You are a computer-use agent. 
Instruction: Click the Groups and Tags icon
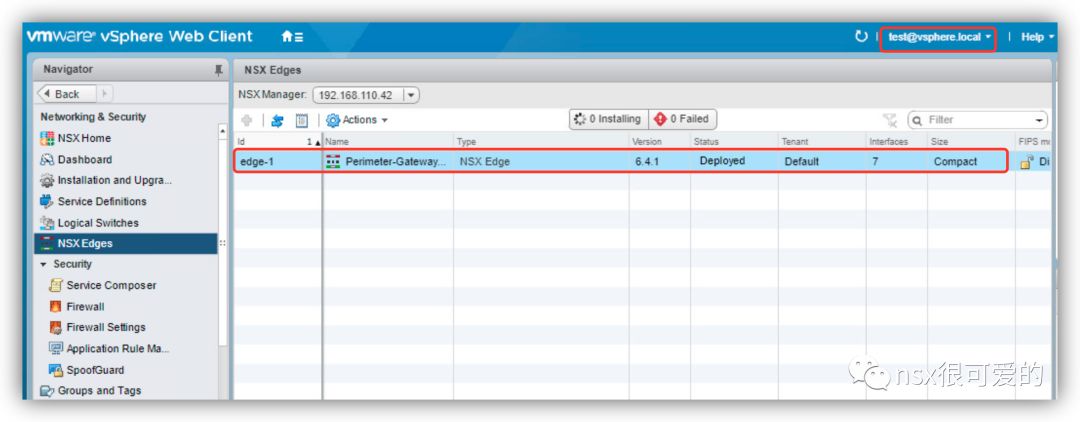(x=47, y=391)
